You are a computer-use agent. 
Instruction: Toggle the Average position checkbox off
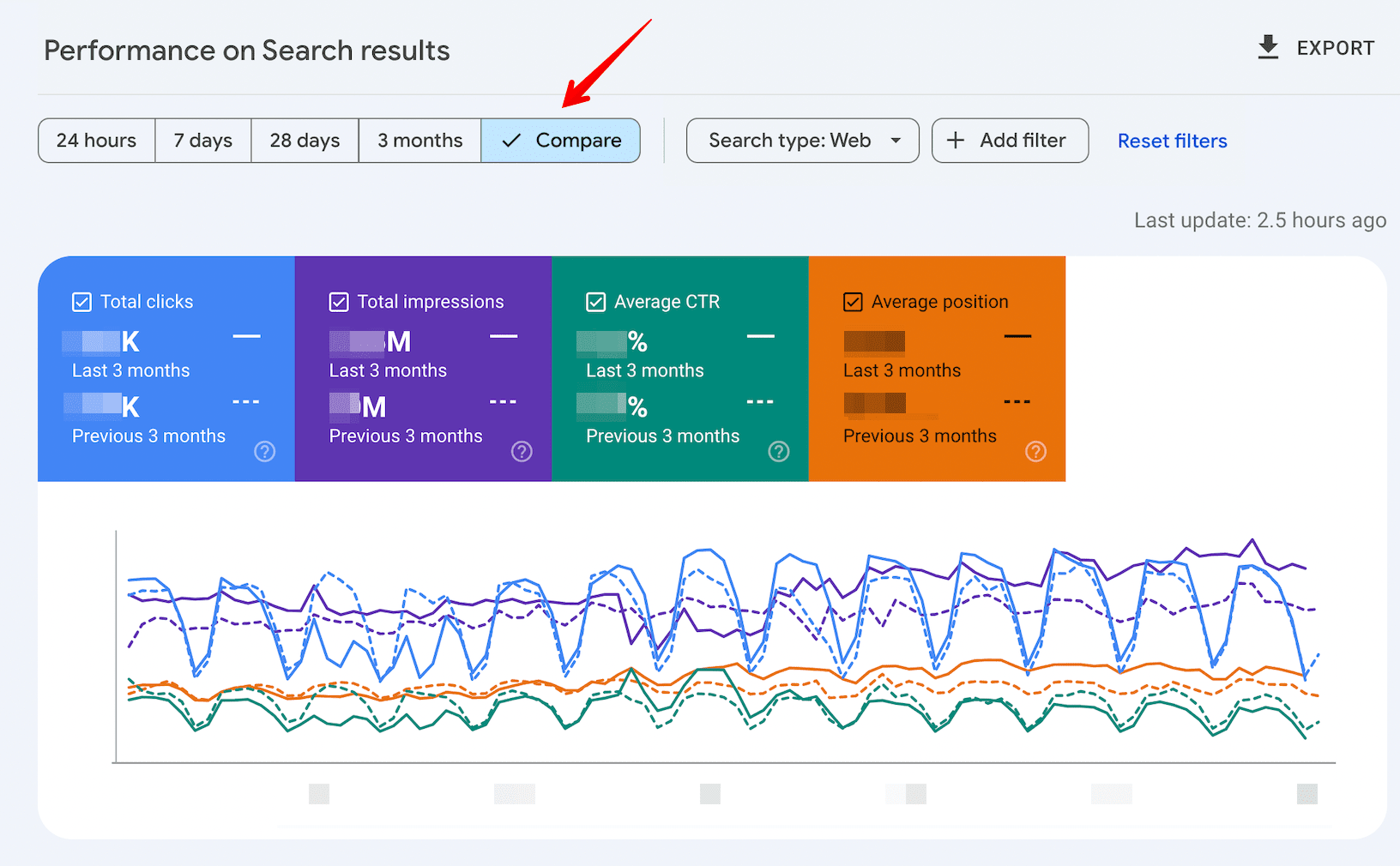point(852,301)
